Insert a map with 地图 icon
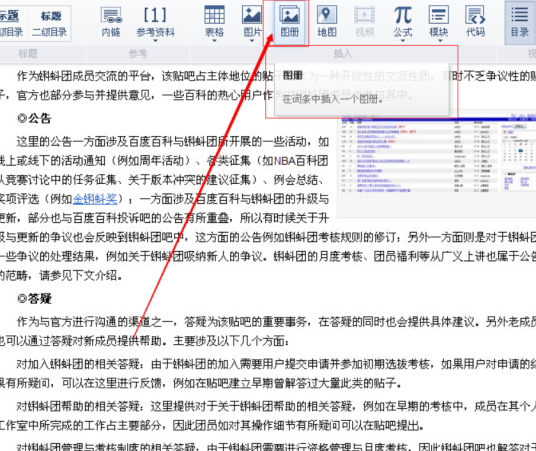Viewport: 536px width, 451px height. pos(327,21)
